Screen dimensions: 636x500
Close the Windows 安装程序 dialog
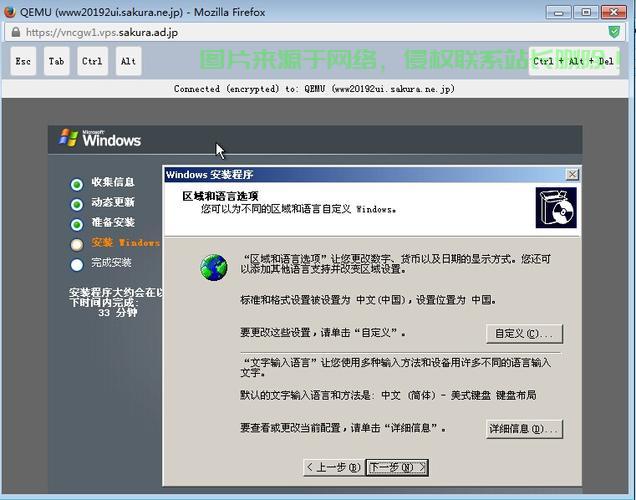click(572, 174)
